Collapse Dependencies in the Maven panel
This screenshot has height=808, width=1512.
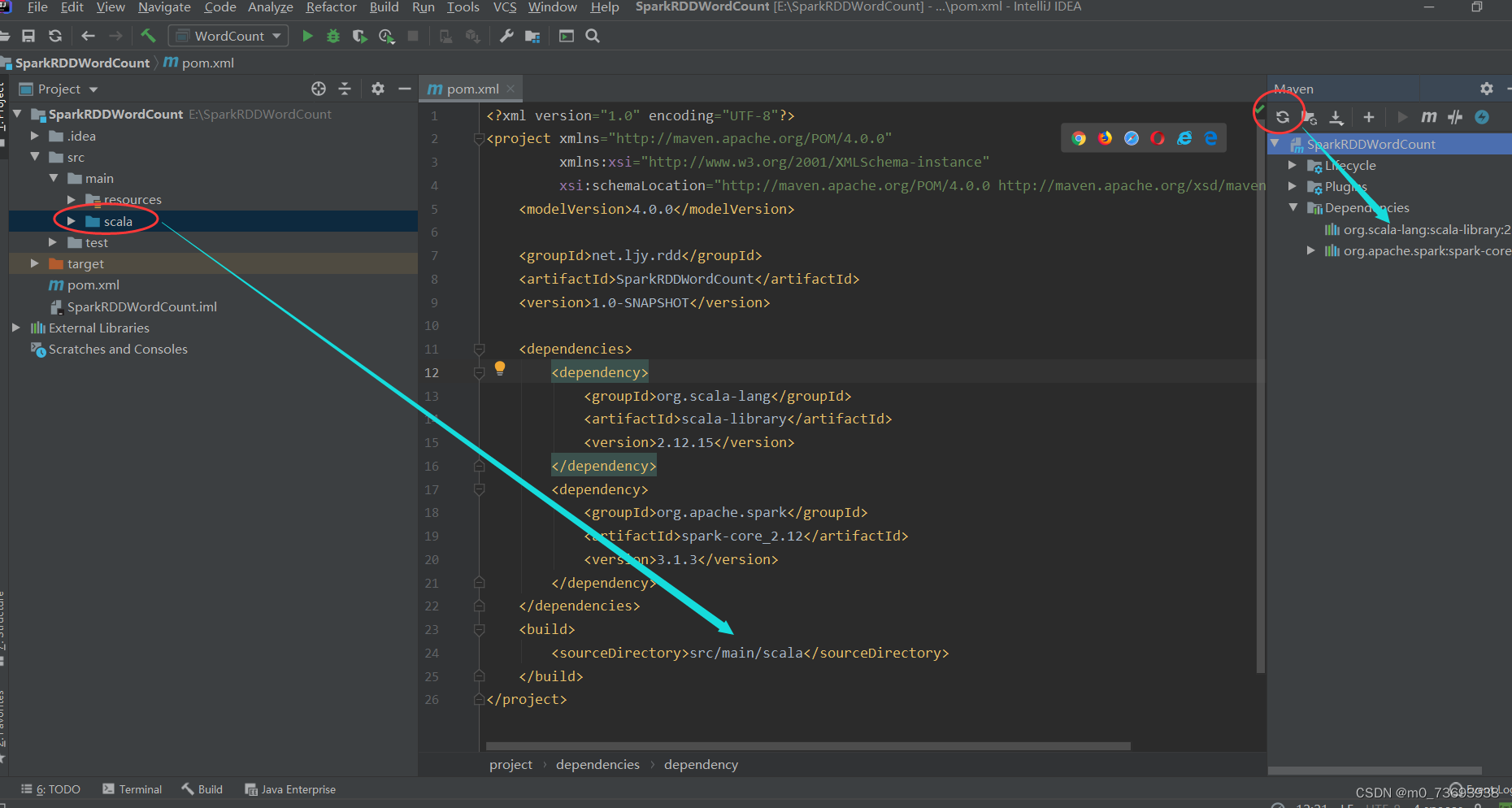click(1293, 207)
